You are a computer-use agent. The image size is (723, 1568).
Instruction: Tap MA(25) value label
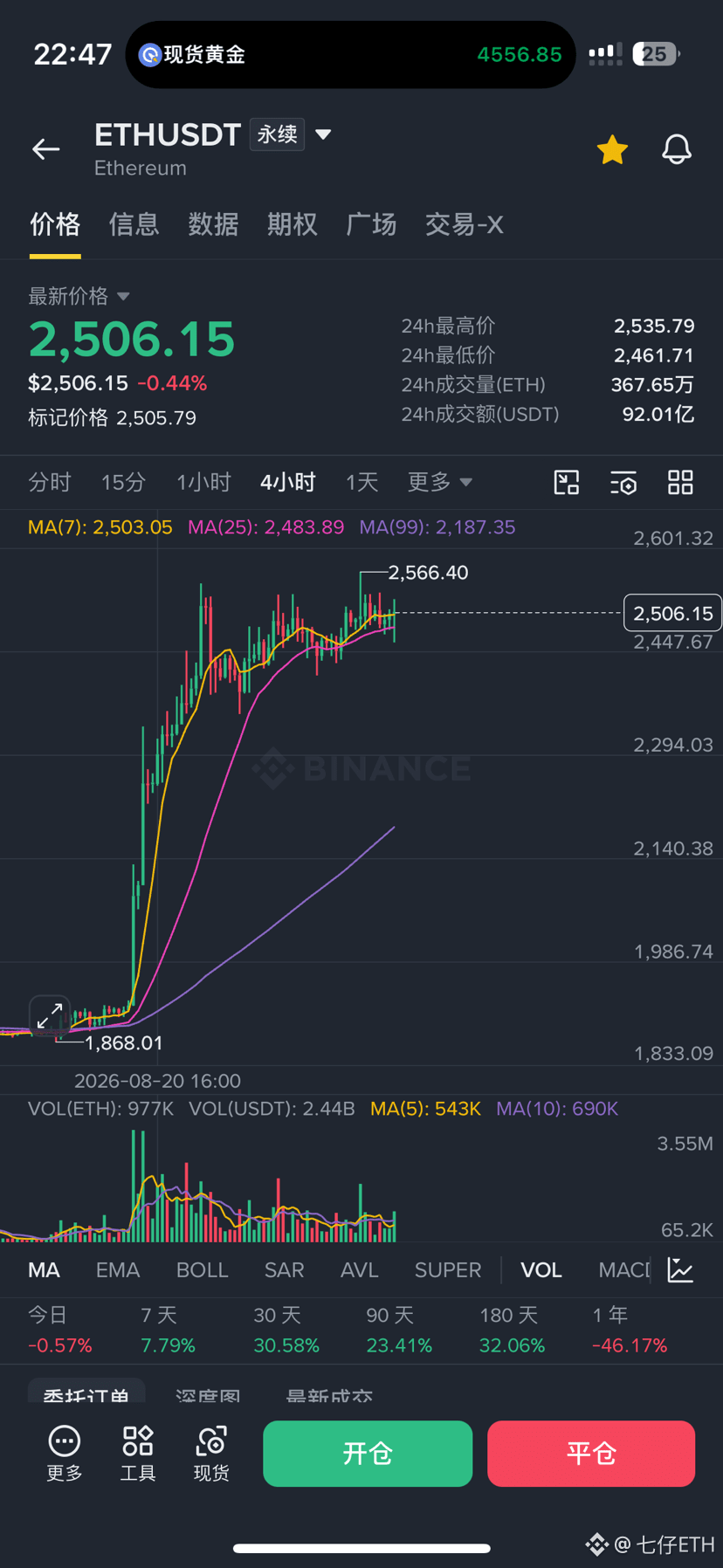coord(265,527)
